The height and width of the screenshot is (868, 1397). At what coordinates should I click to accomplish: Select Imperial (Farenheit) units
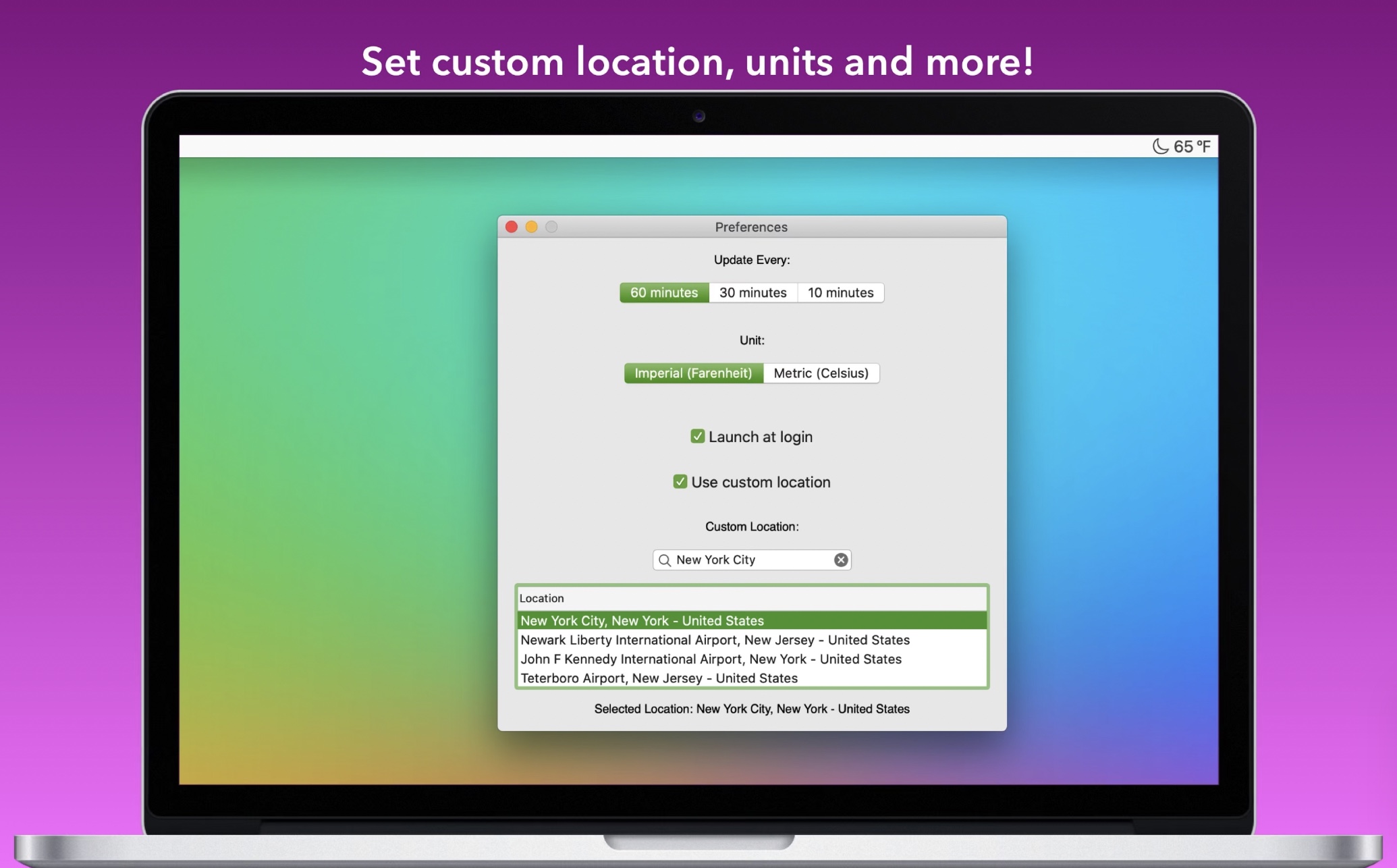pyautogui.click(x=693, y=373)
